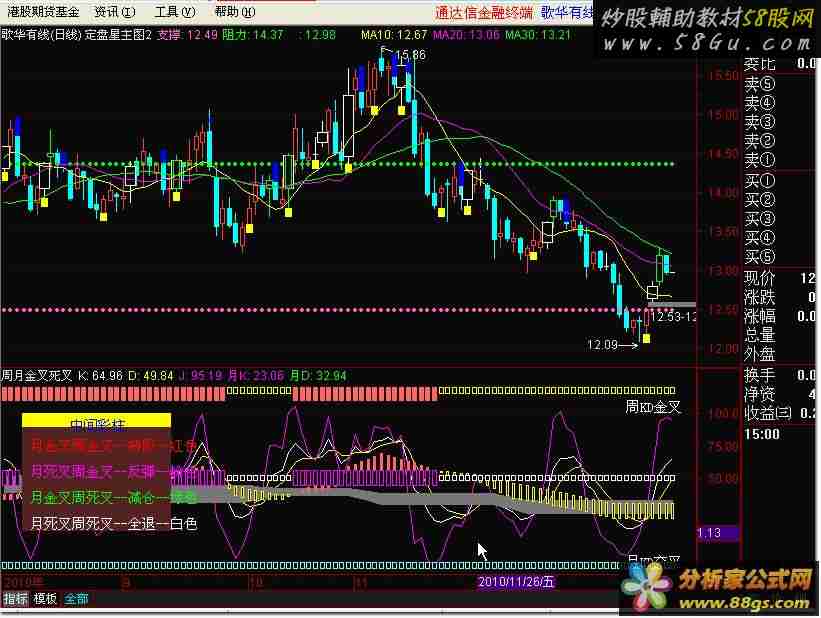The width and height of the screenshot is (821, 618).
Task: Click the 定盘星主图2 indicator name
Action: [x=118, y=35]
